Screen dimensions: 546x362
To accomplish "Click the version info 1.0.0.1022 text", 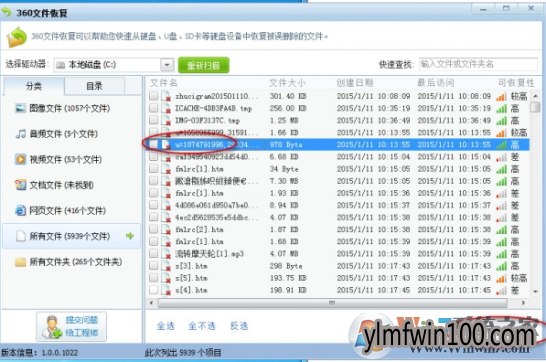I will click(39, 353).
